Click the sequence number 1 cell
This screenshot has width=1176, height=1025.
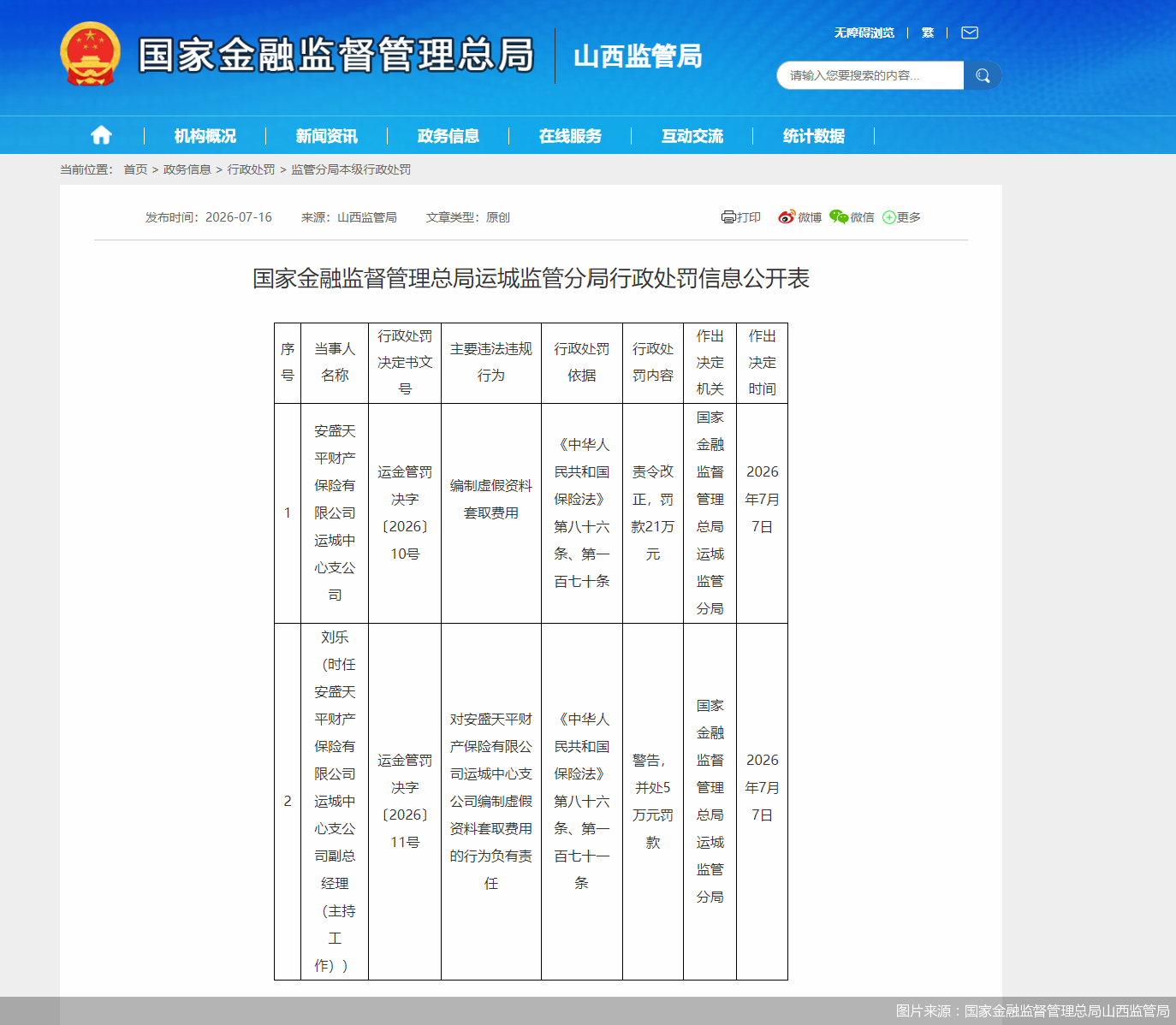tap(288, 513)
